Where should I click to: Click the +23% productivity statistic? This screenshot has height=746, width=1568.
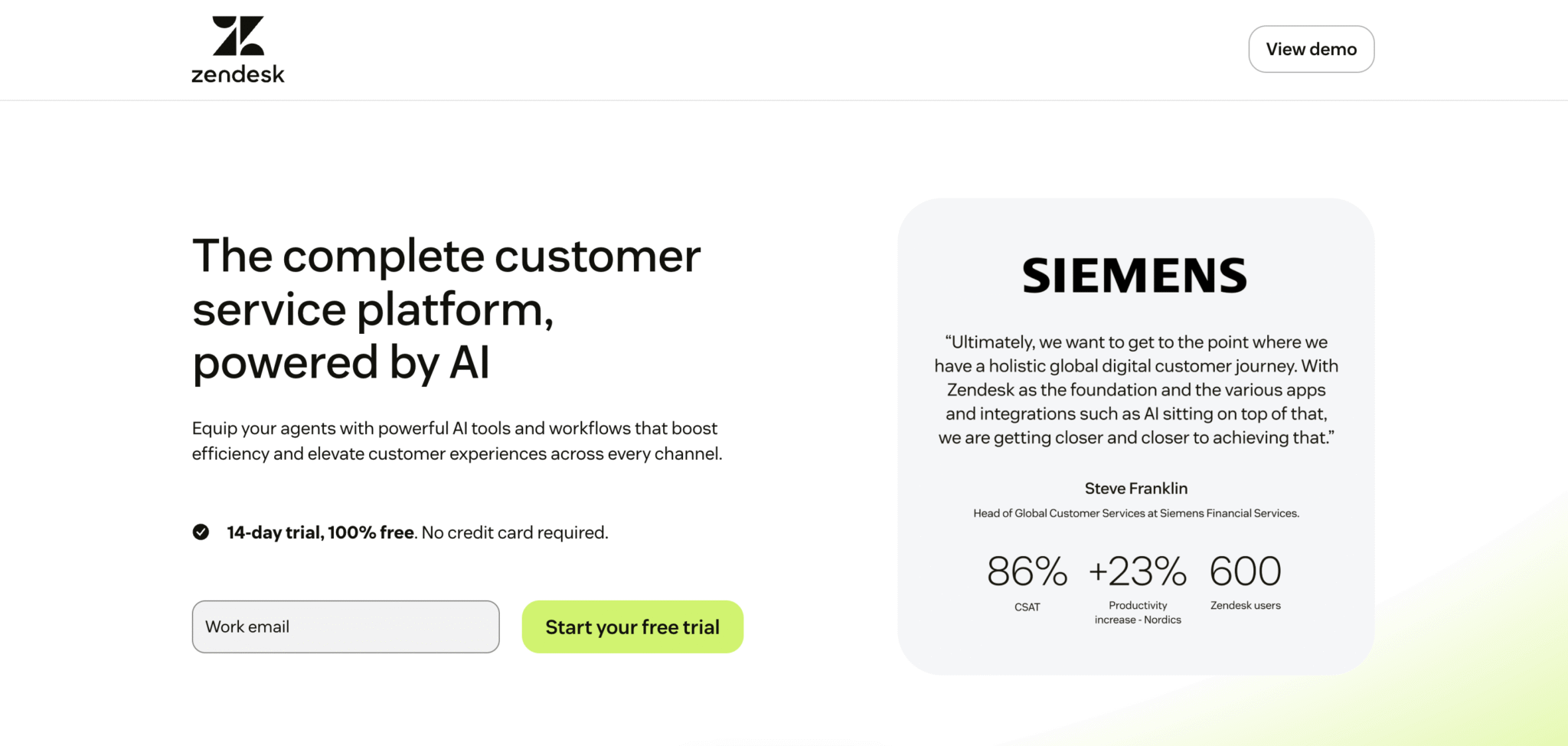point(1138,571)
